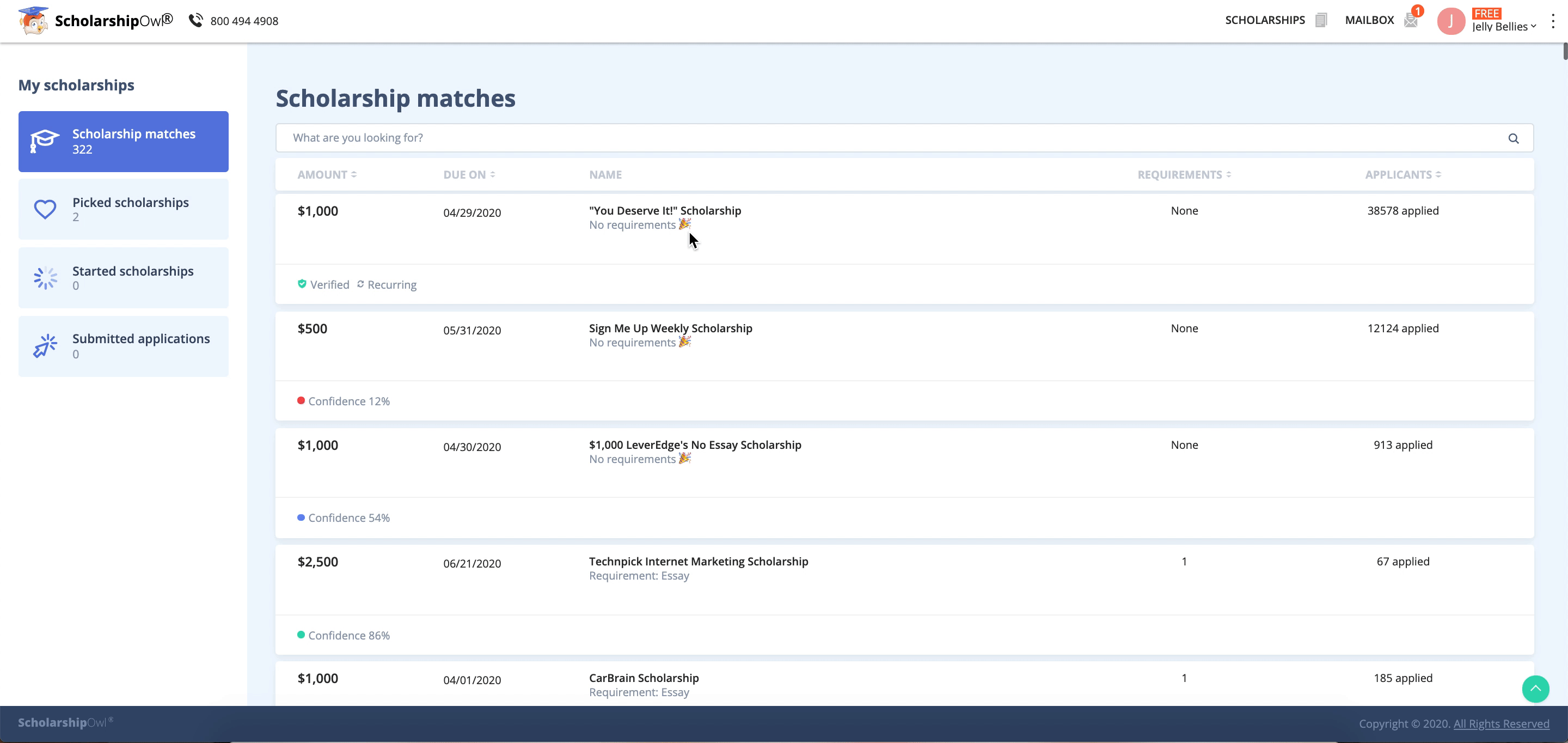The height and width of the screenshot is (743, 1568).
Task: Click the Verified label text
Action: click(x=329, y=284)
